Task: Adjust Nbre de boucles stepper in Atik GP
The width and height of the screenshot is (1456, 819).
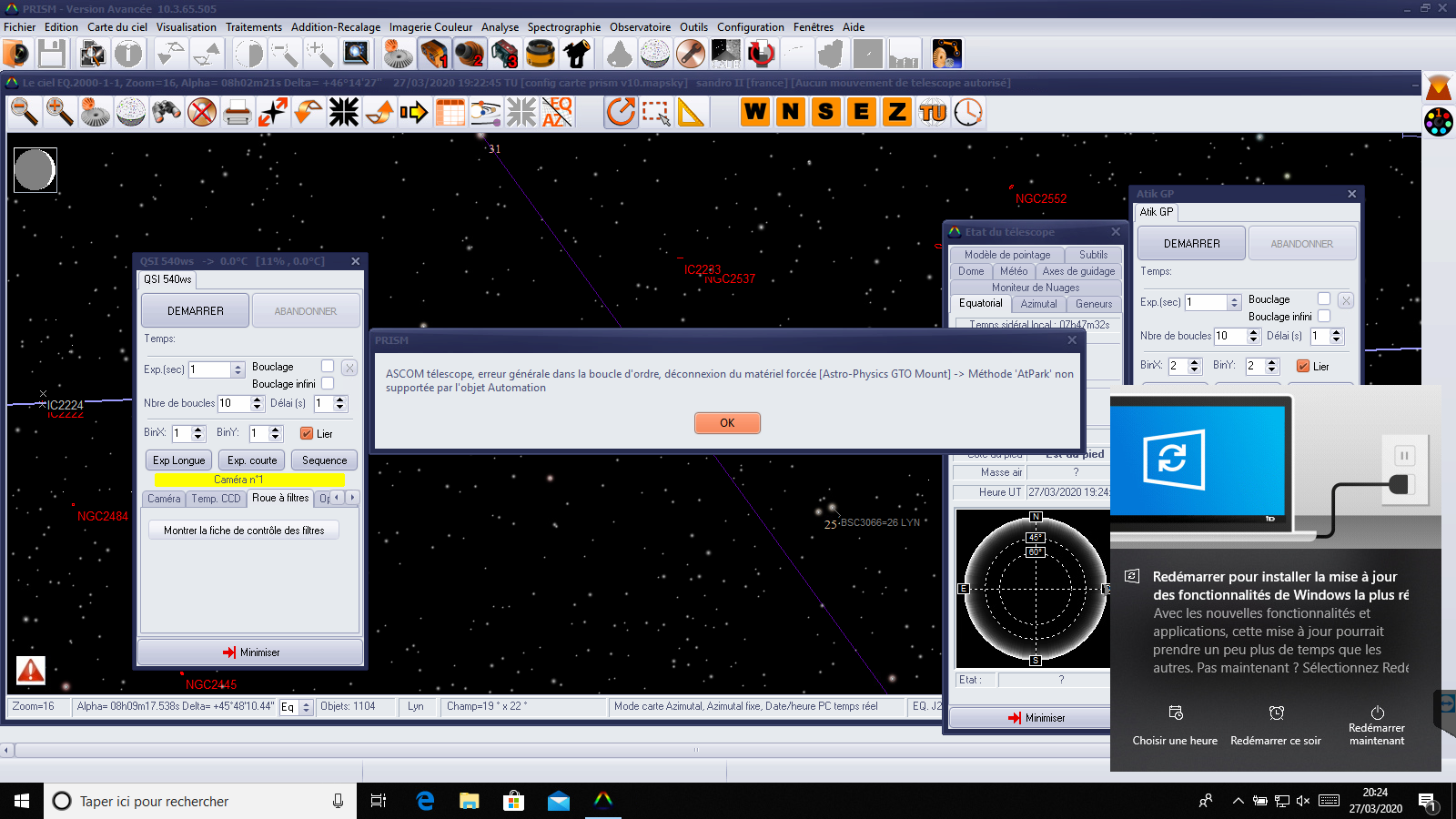Action: coord(1254,336)
